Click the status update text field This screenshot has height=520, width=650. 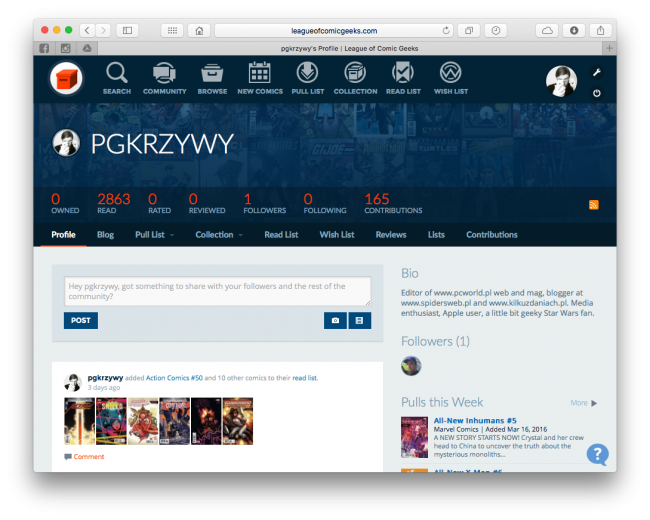click(218, 291)
